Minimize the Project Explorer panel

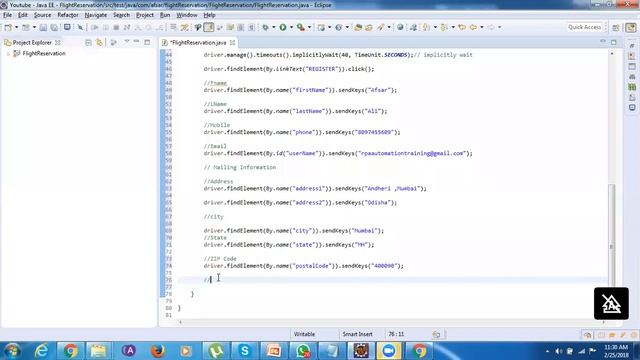[x=136, y=42]
